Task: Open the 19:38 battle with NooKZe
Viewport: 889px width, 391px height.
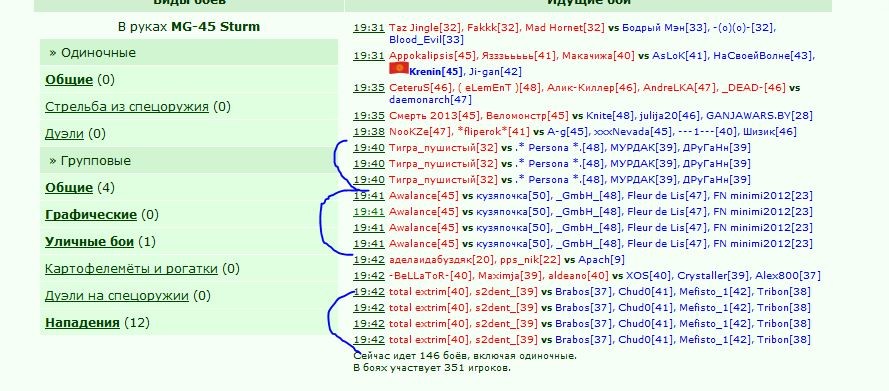Action: pyautogui.click(x=369, y=131)
